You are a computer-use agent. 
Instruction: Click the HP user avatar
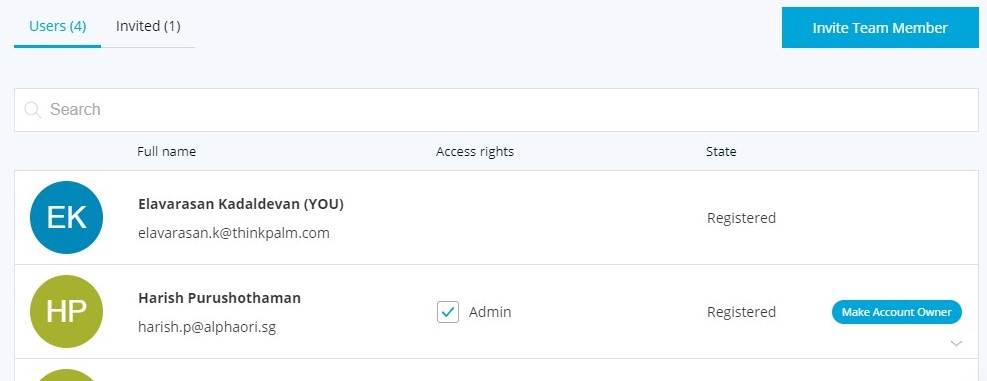(66, 311)
